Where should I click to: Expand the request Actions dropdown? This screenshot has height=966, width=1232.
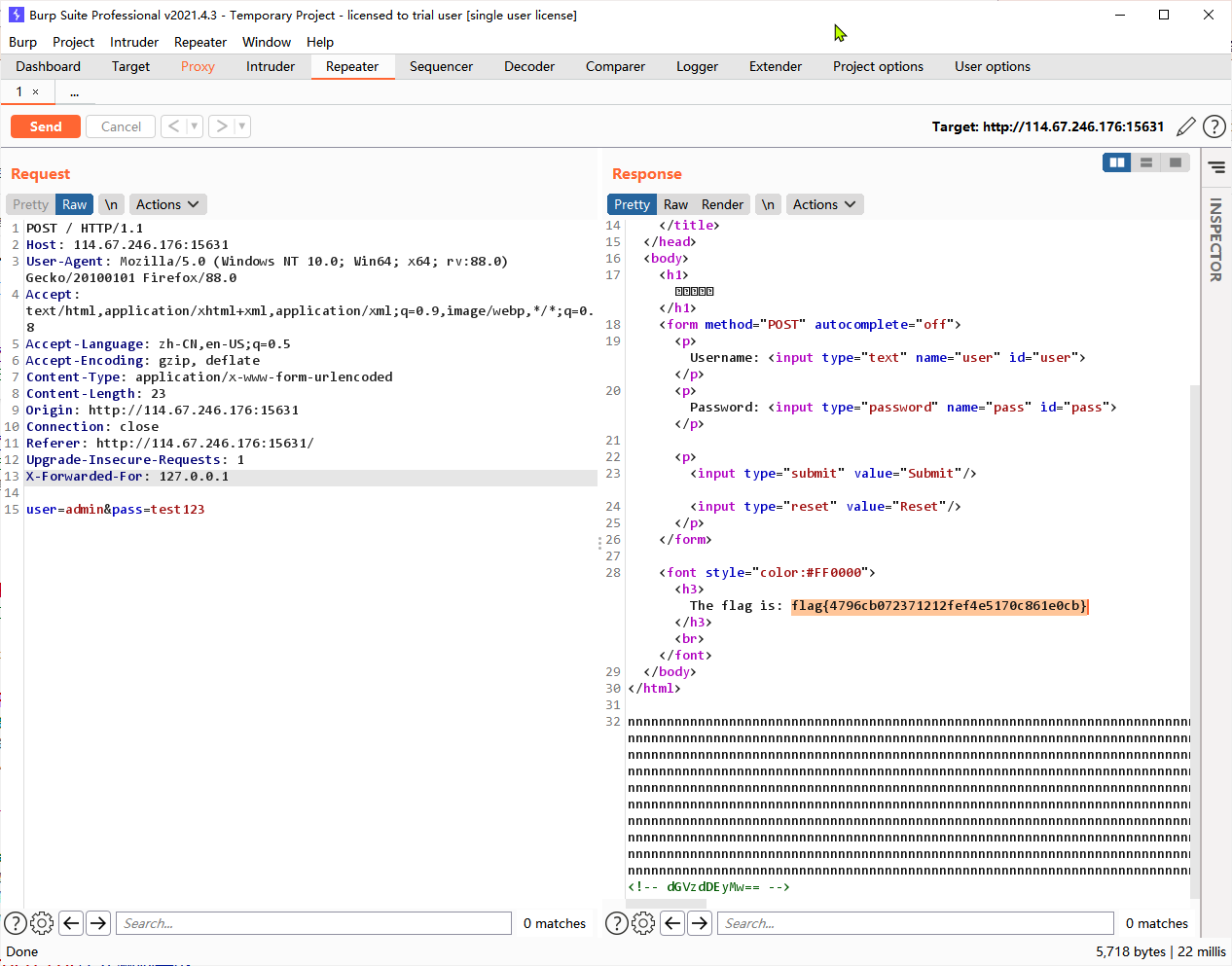click(x=167, y=204)
